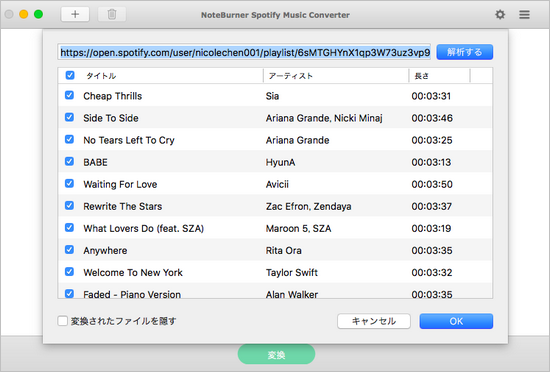Select the song title BABE
The height and width of the screenshot is (372, 550).
95,162
